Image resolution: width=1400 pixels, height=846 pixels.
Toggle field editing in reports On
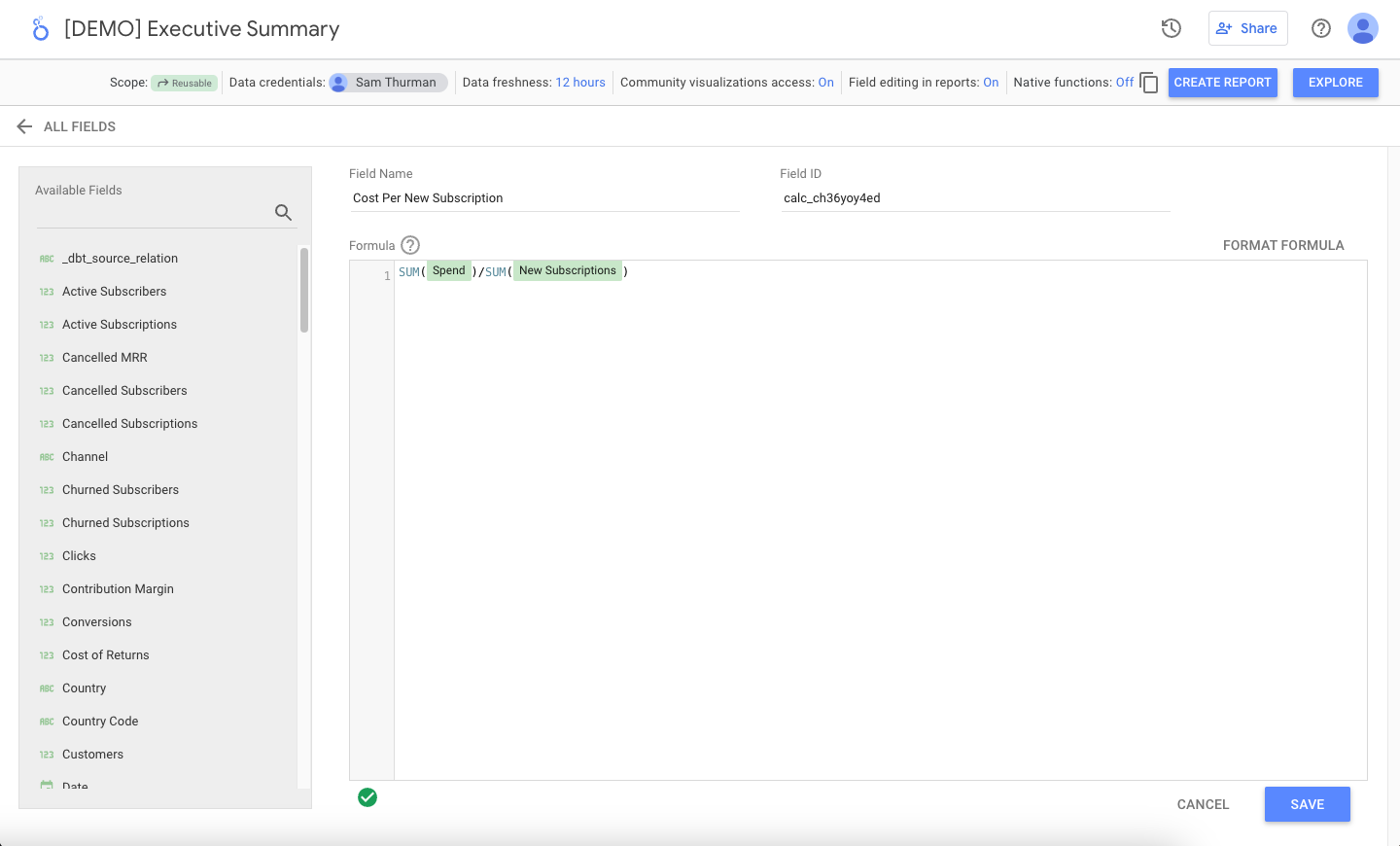[x=991, y=83]
